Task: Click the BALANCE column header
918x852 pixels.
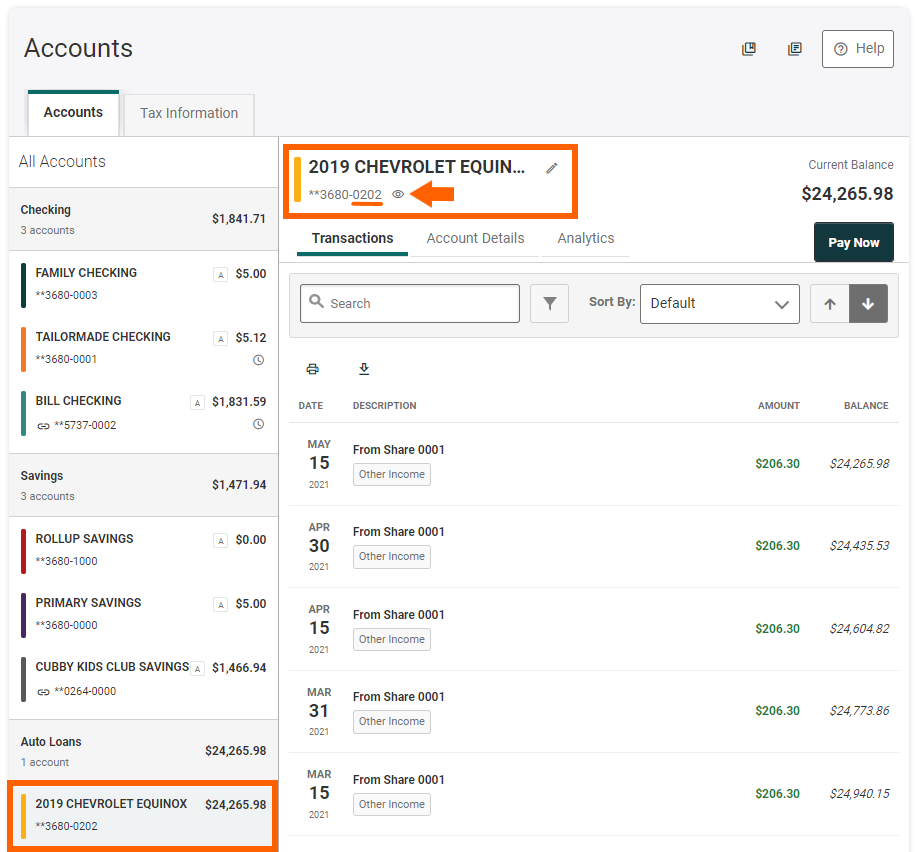Action: click(866, 406)
